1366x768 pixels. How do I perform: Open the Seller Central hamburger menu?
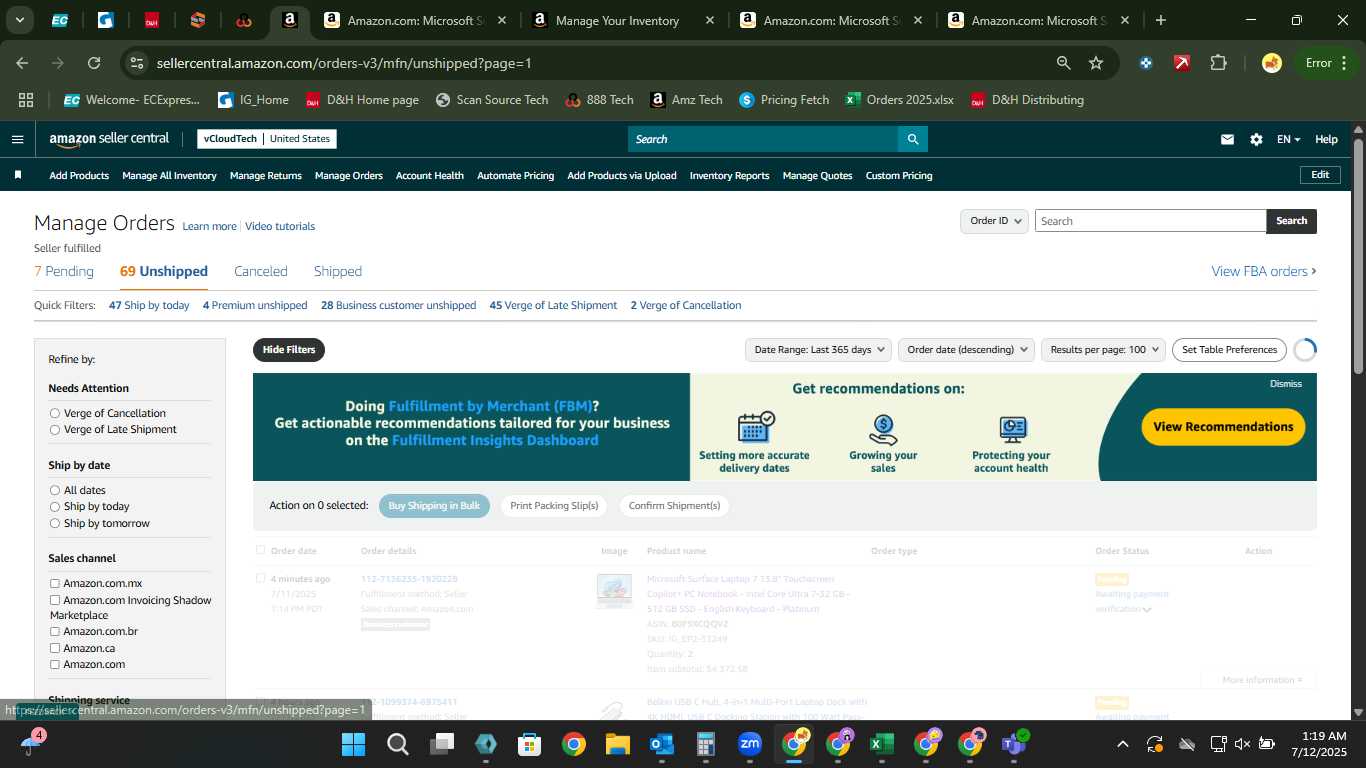coord(17,139)
